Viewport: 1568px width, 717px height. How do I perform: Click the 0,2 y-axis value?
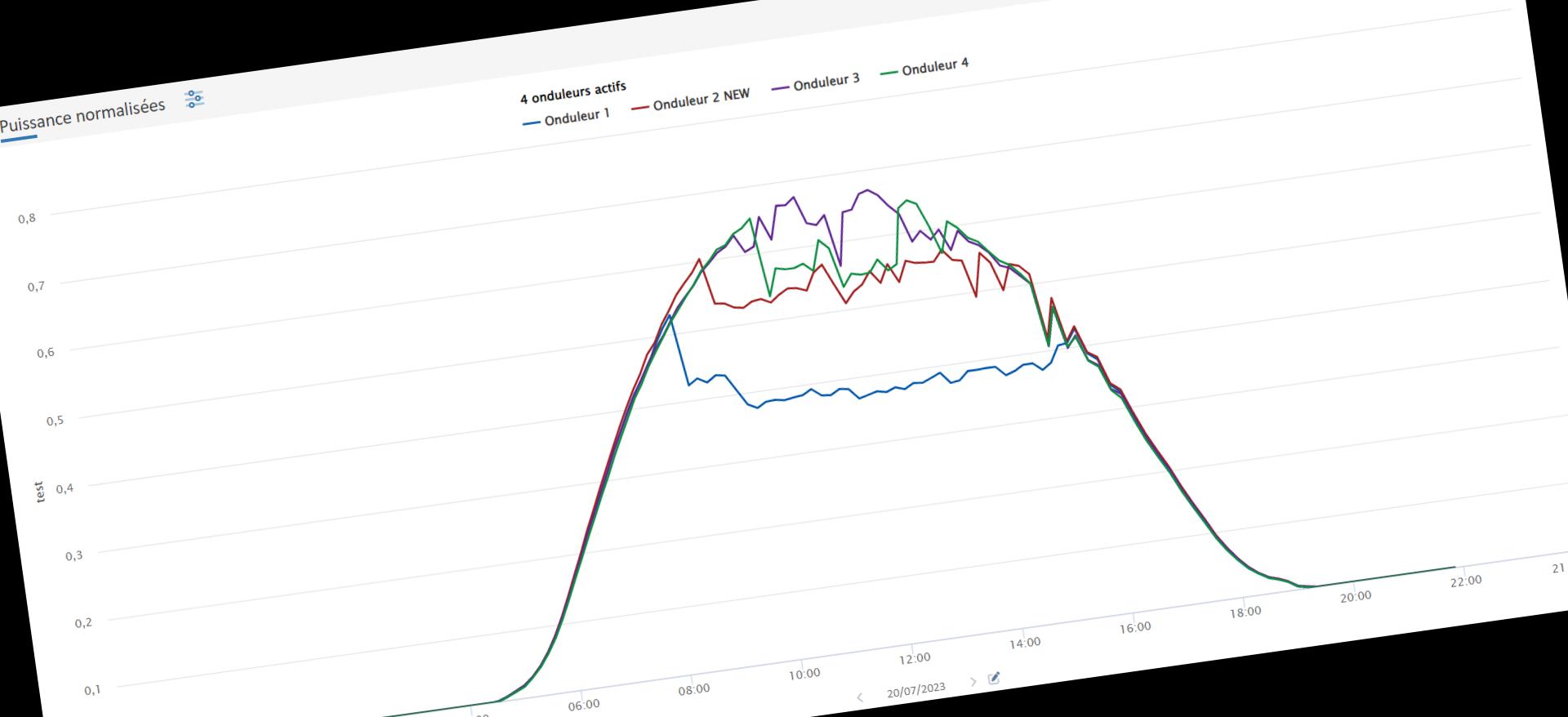84,622
